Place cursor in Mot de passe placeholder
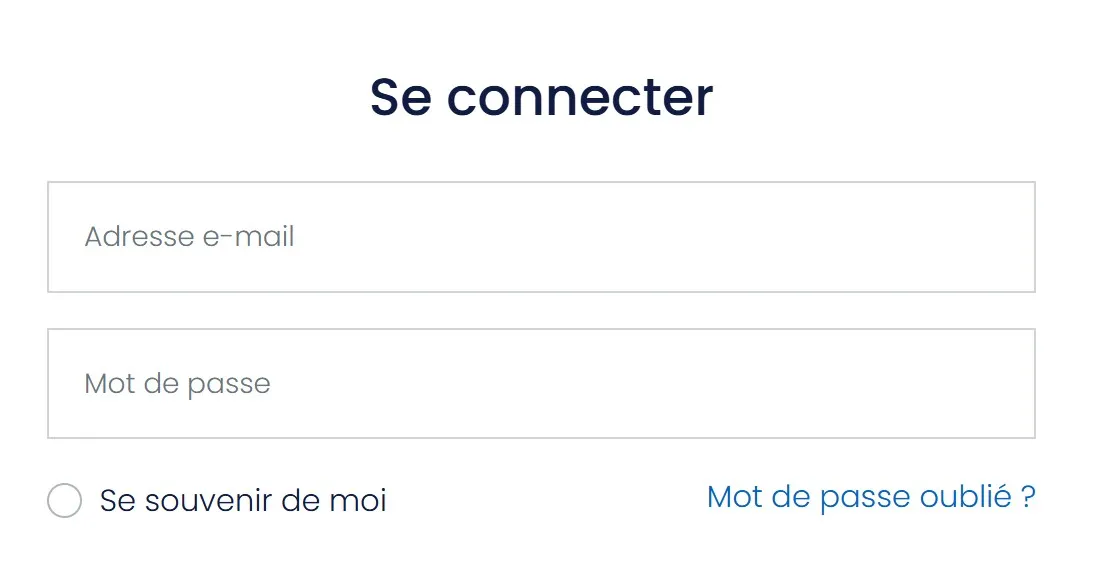 pyautogui.click(x=178, y=384)
